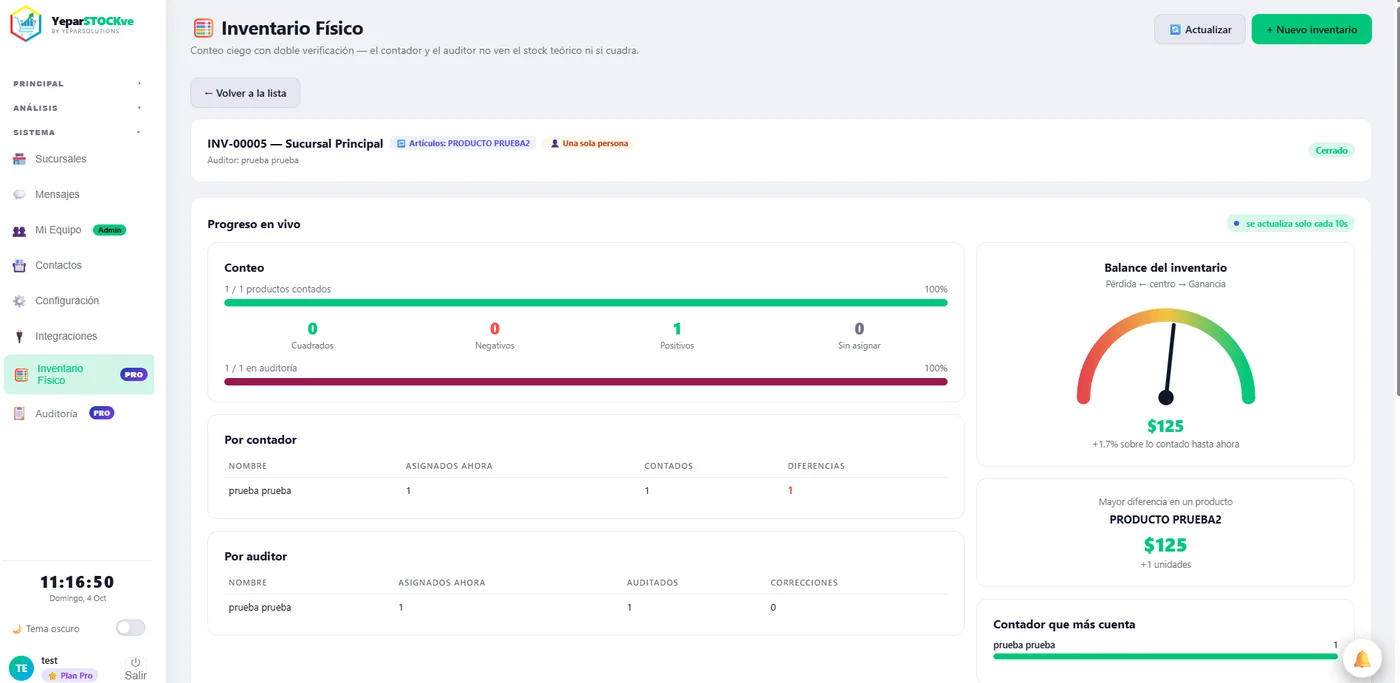The width and height of the screenshot is (1400, 683).
Task: Click the moon icon beside Tema oscuro
Action: click(x=17, y=629)
